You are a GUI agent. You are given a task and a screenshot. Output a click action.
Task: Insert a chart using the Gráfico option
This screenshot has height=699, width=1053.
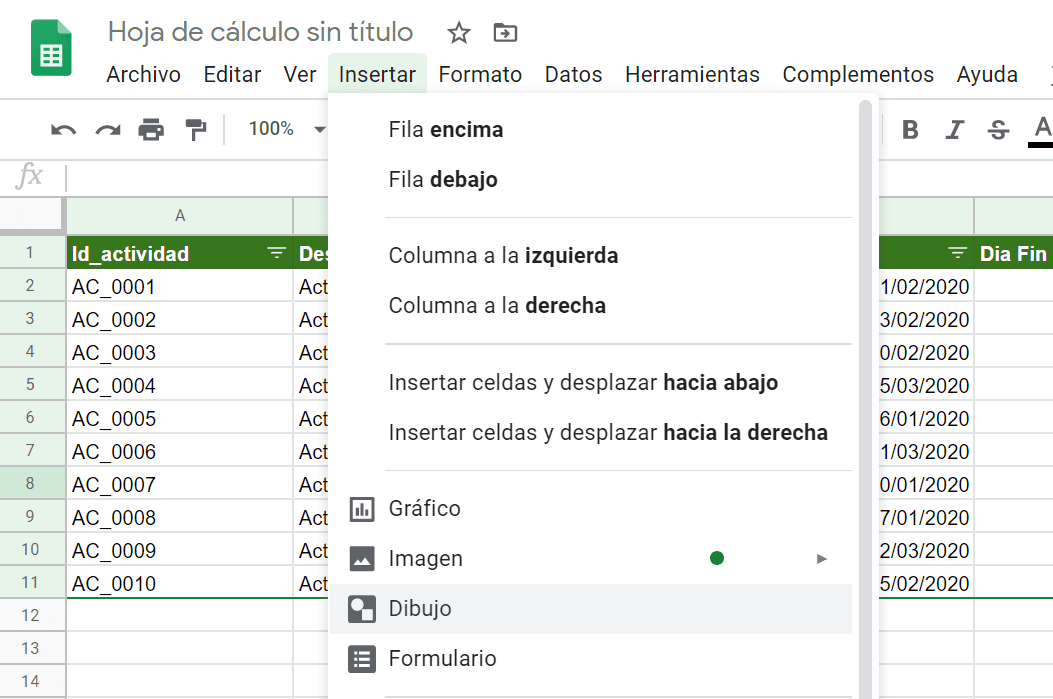click(x=423, y=508)
